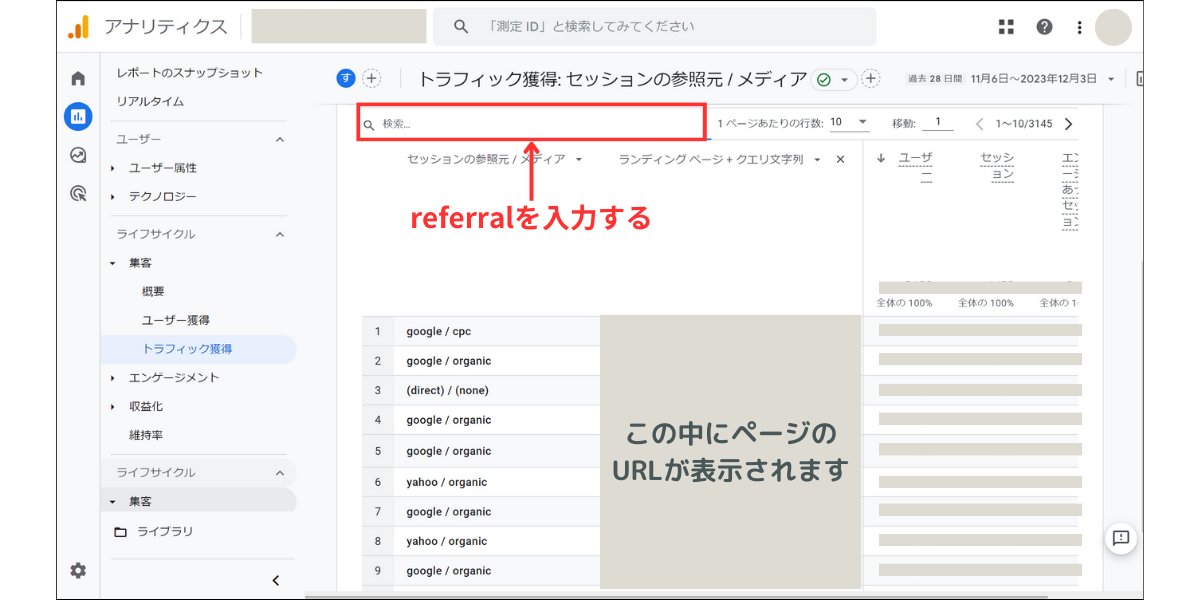Open dropdown beside green check icon
The image size is (1200, 600).
click(846, 79)
